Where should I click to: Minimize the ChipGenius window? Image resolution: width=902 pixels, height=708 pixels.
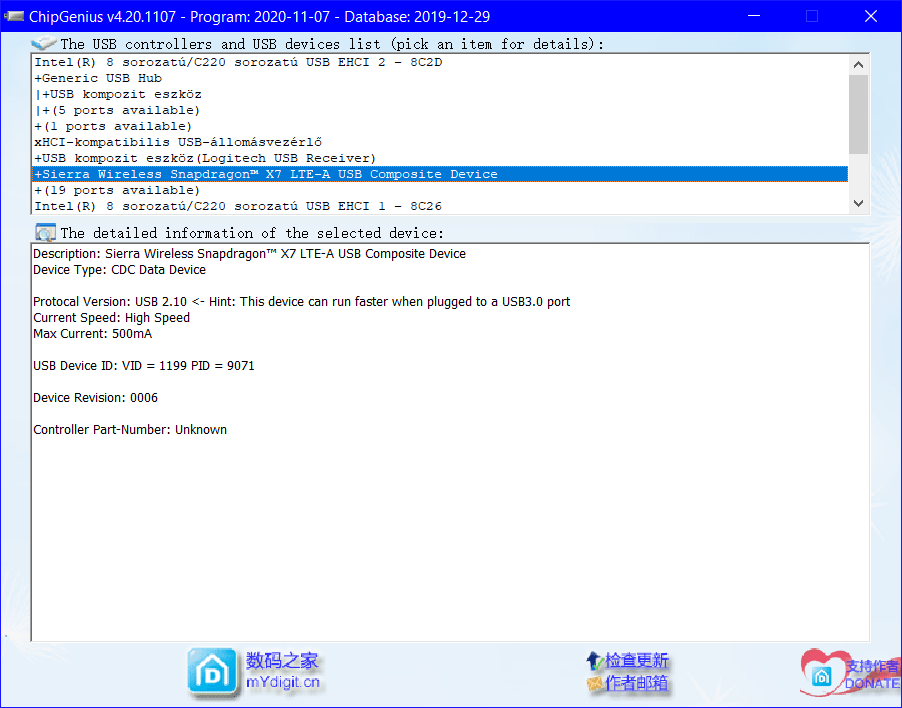754,16
